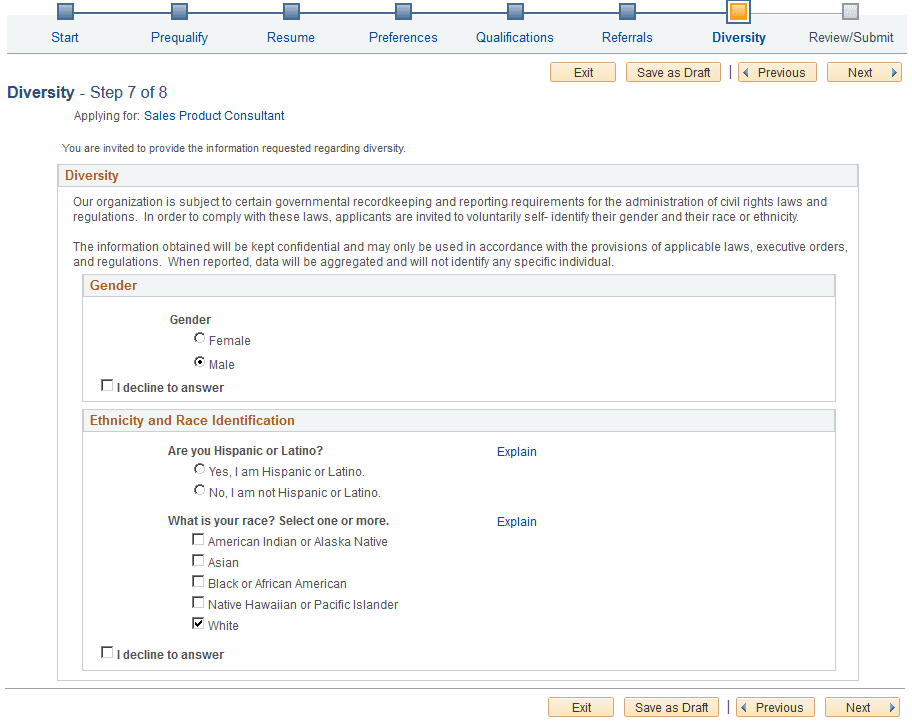Select the Female gender radio button
This screenshot has height=728, width=912.
click(x=199, y=337)
